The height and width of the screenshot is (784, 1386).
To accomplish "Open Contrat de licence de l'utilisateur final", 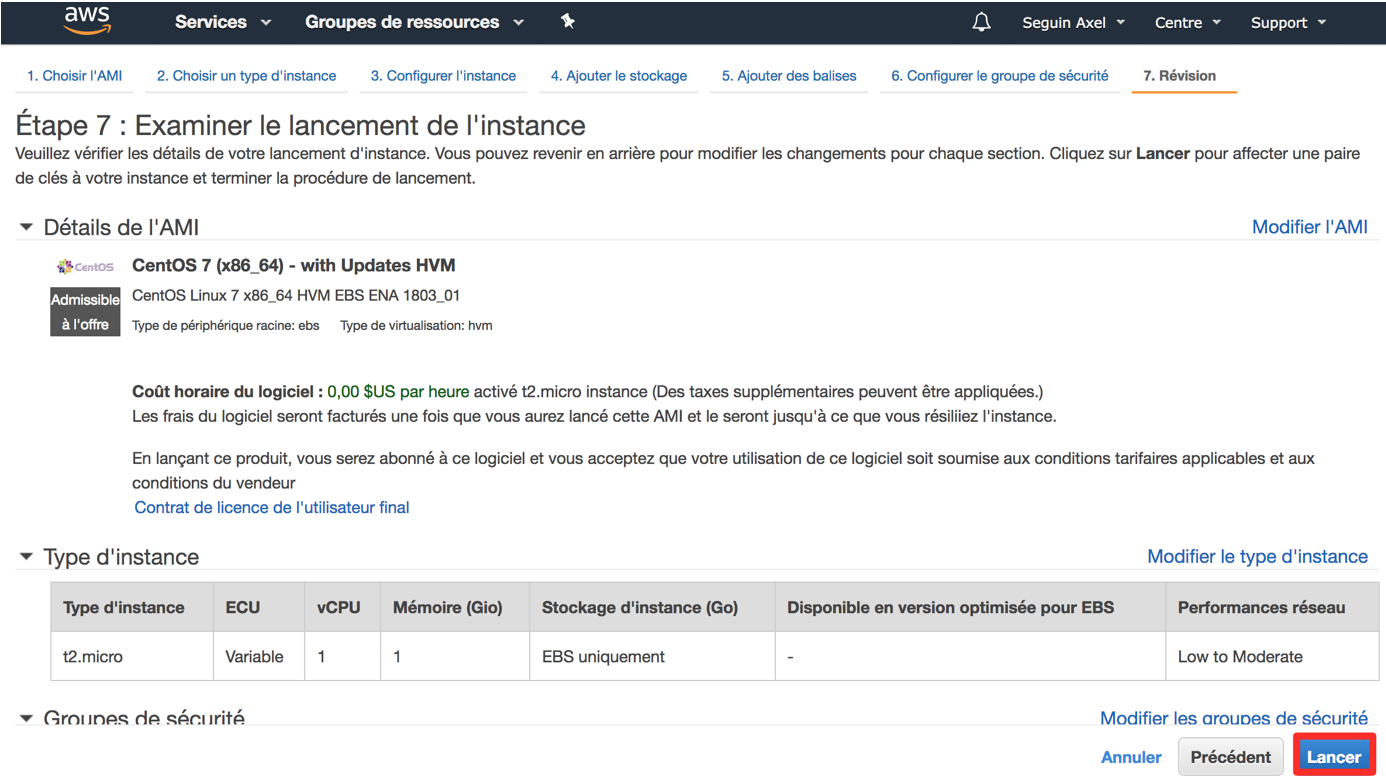I will pos(272,508).
